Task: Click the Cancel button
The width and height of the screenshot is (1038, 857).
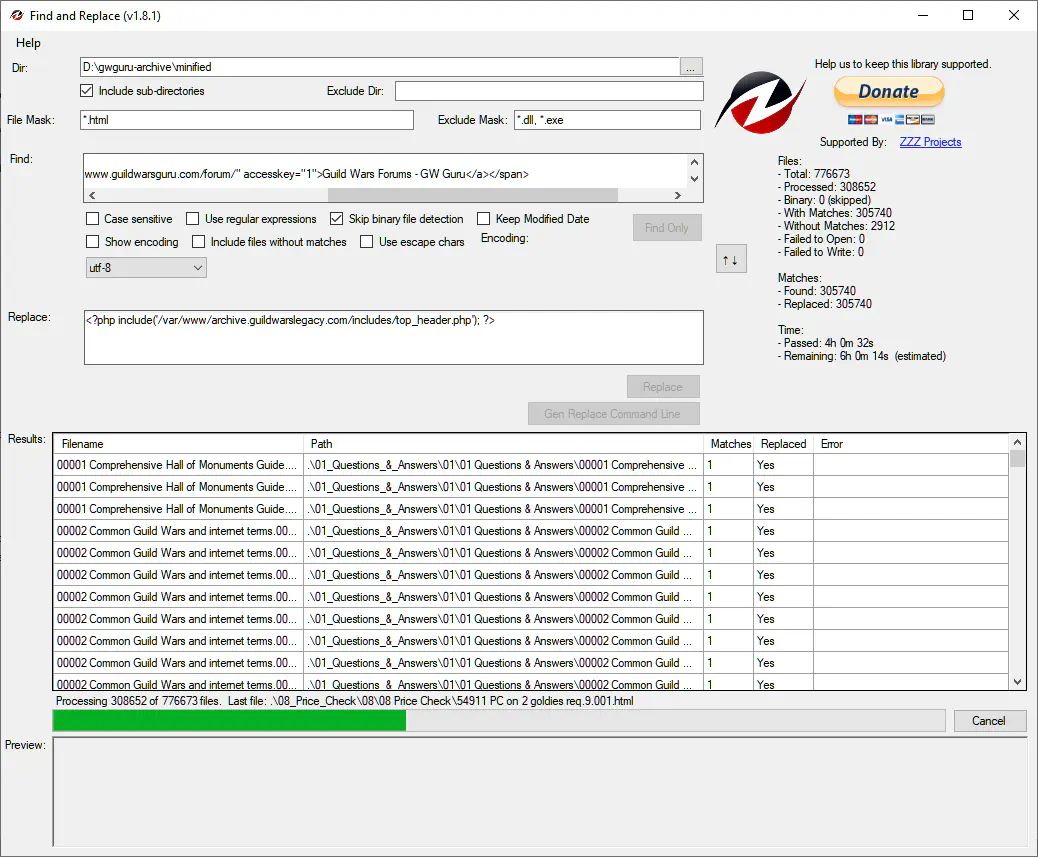Action: pos(988,721)
